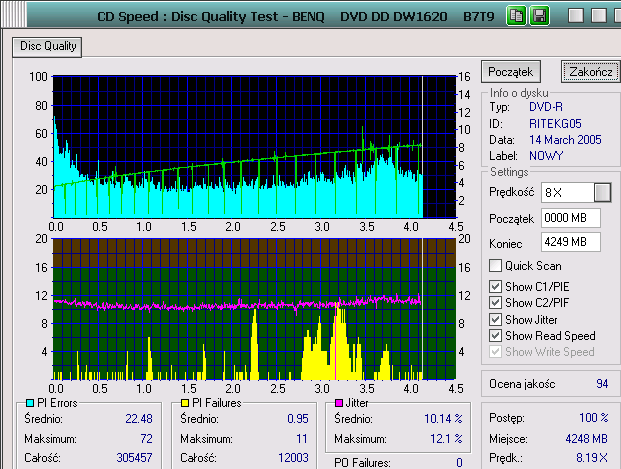621x469 pixels.
Task: Click the PI Failures average 0.95
Action: pyautogui.click(x=298, y=419)
